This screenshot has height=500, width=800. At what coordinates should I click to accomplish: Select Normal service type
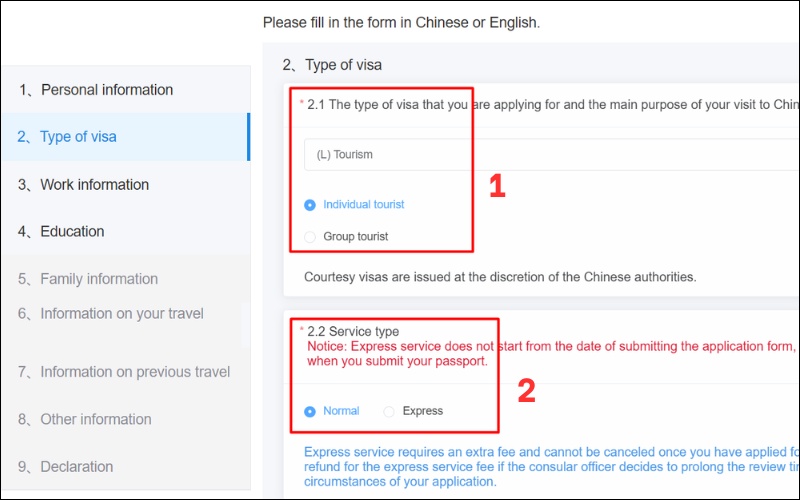coord(310,411)
